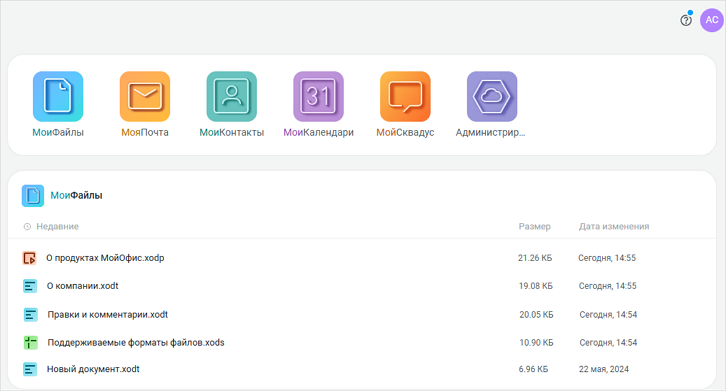
Task: Open file О компании.xodt
Action: pyautogui.click(x=82, y=286)
